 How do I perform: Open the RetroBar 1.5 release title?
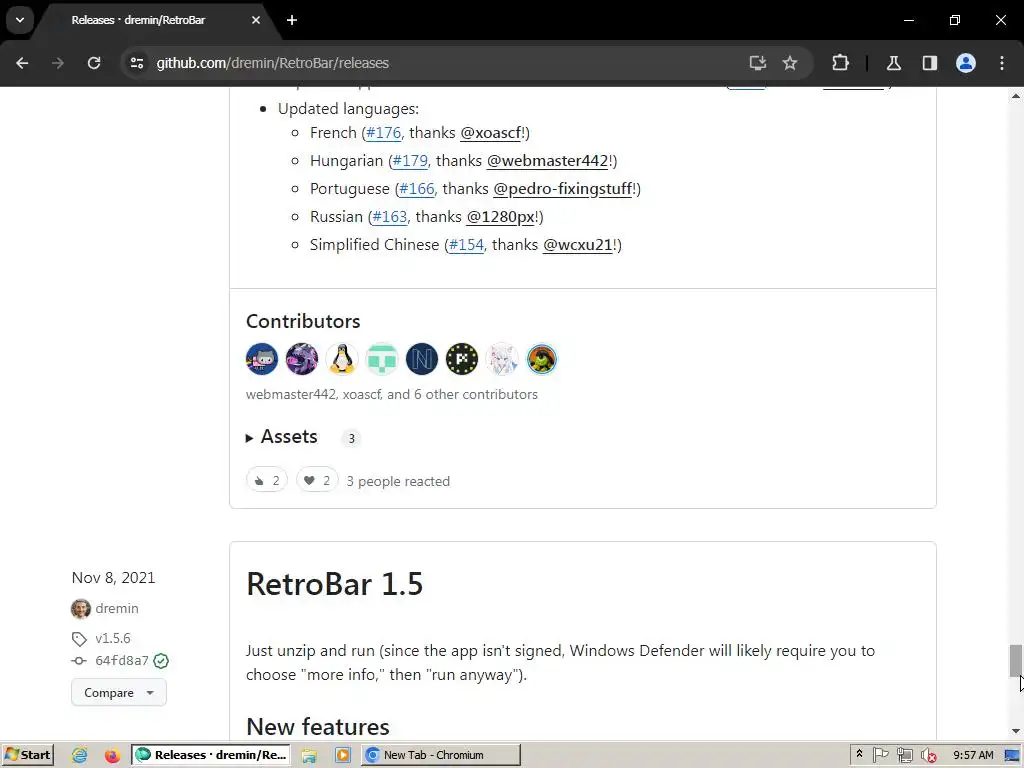tap(334, 584)
